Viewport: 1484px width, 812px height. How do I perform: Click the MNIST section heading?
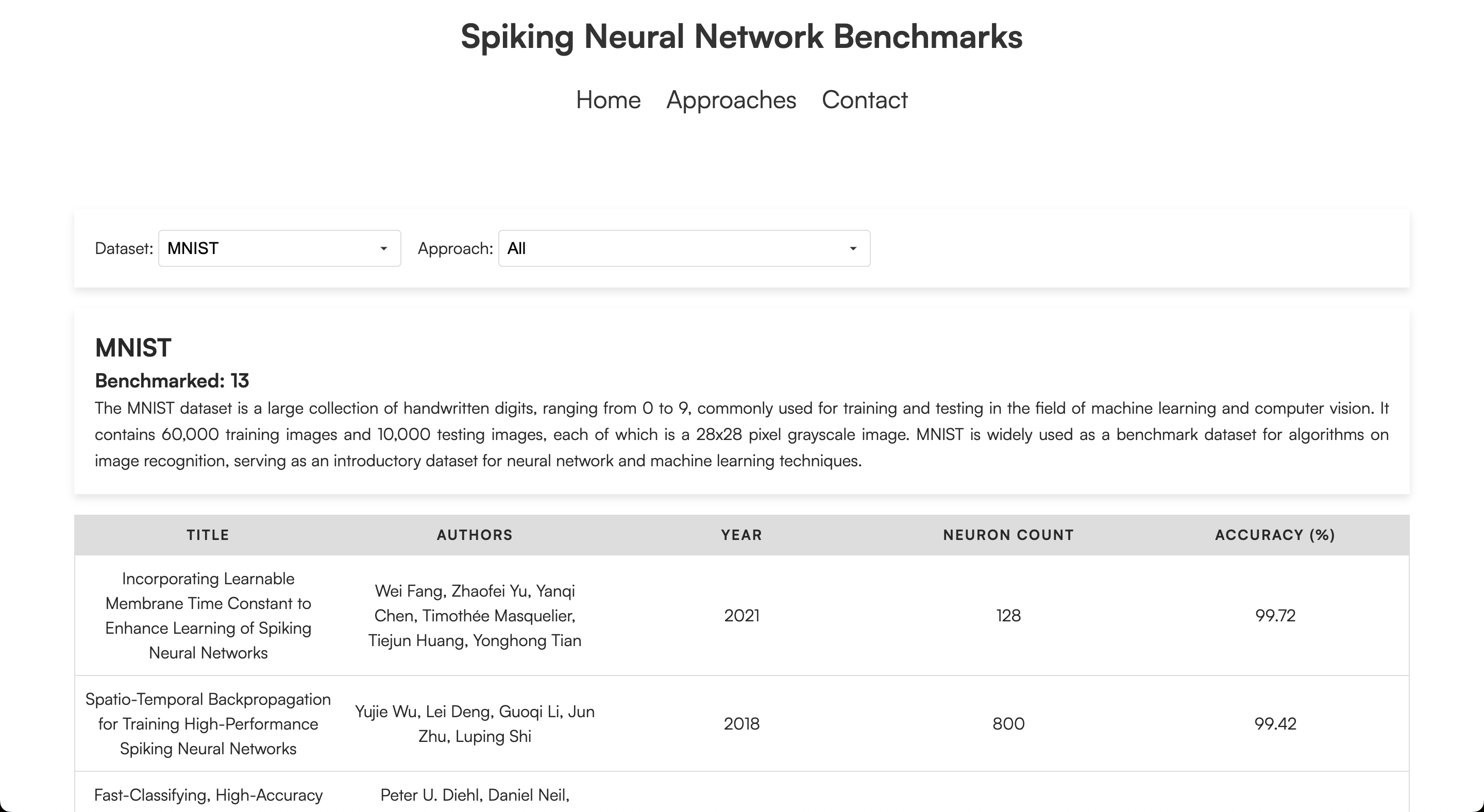133,347
